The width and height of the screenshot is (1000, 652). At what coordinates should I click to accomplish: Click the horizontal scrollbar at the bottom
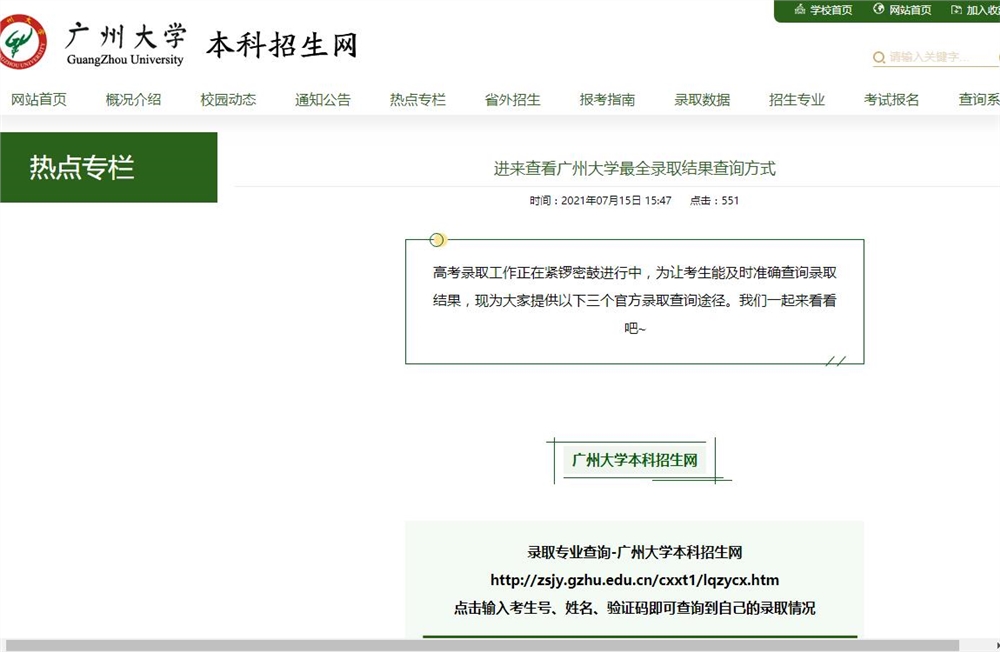click(482, 645)
